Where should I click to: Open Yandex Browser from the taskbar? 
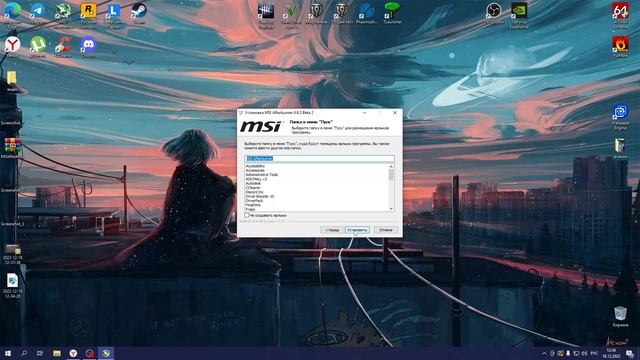click(x=73, y=353)
